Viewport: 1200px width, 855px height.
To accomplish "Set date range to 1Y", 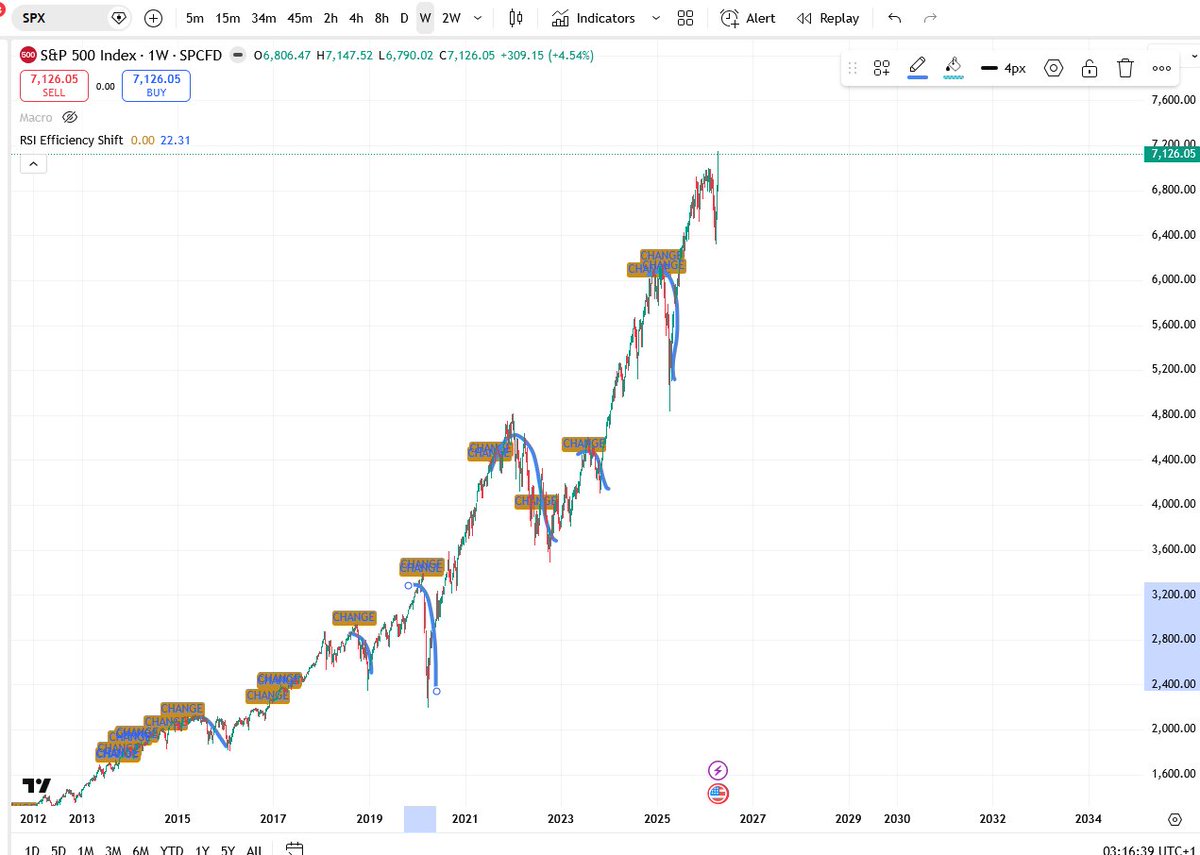I will [202, 850].
